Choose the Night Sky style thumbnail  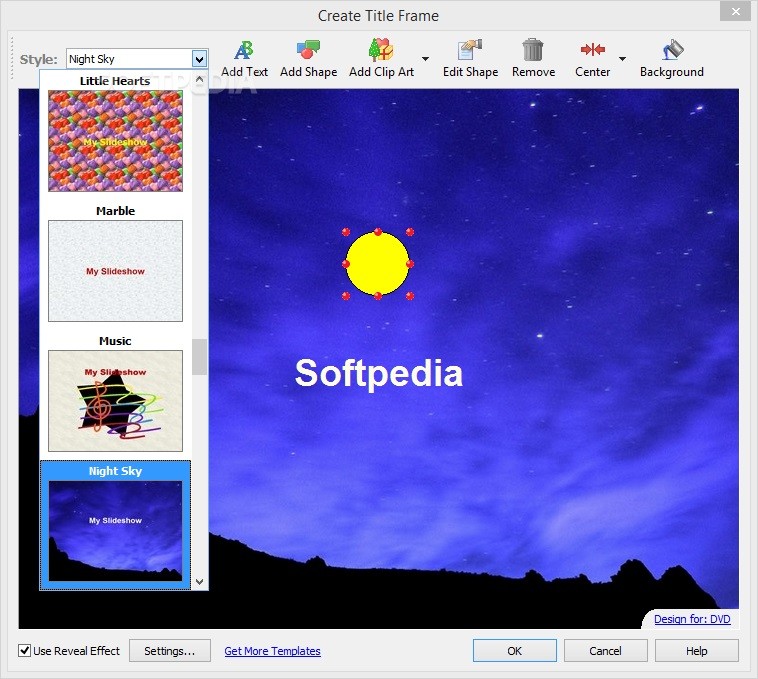[116, 531]
